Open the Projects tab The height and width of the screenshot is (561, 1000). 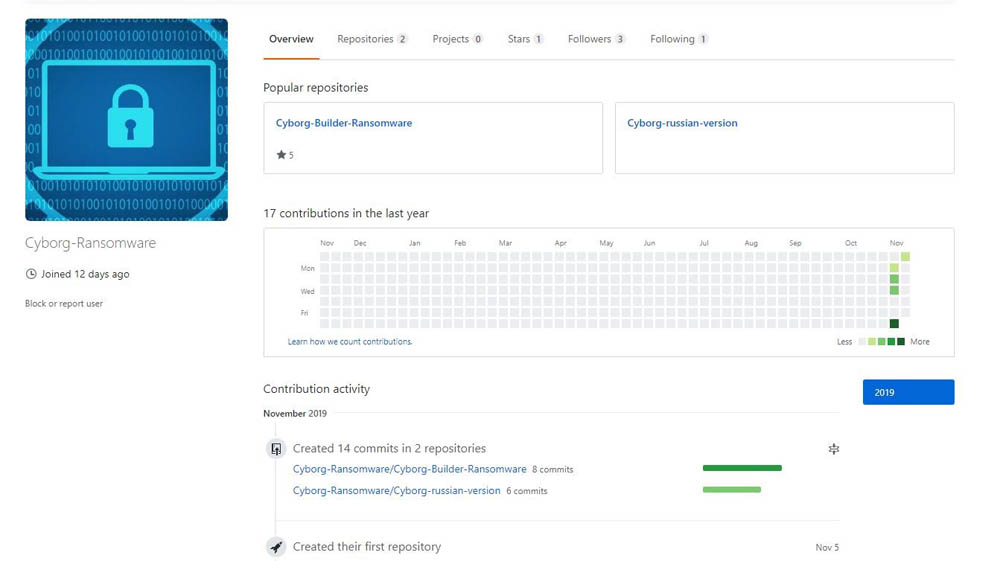[457, 39]
